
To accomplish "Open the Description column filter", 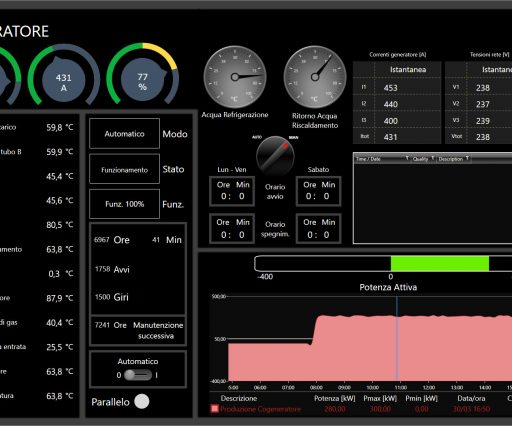I will coord(467,158).
